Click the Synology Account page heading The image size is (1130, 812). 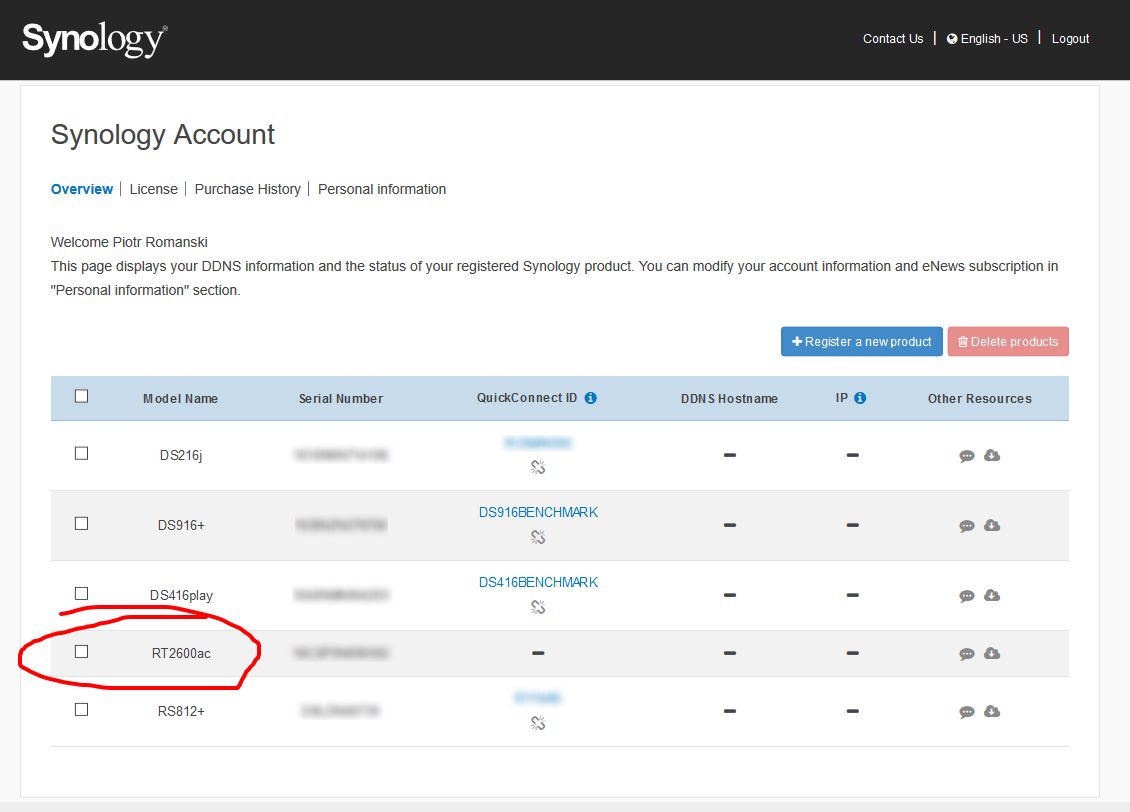[163, 135]
